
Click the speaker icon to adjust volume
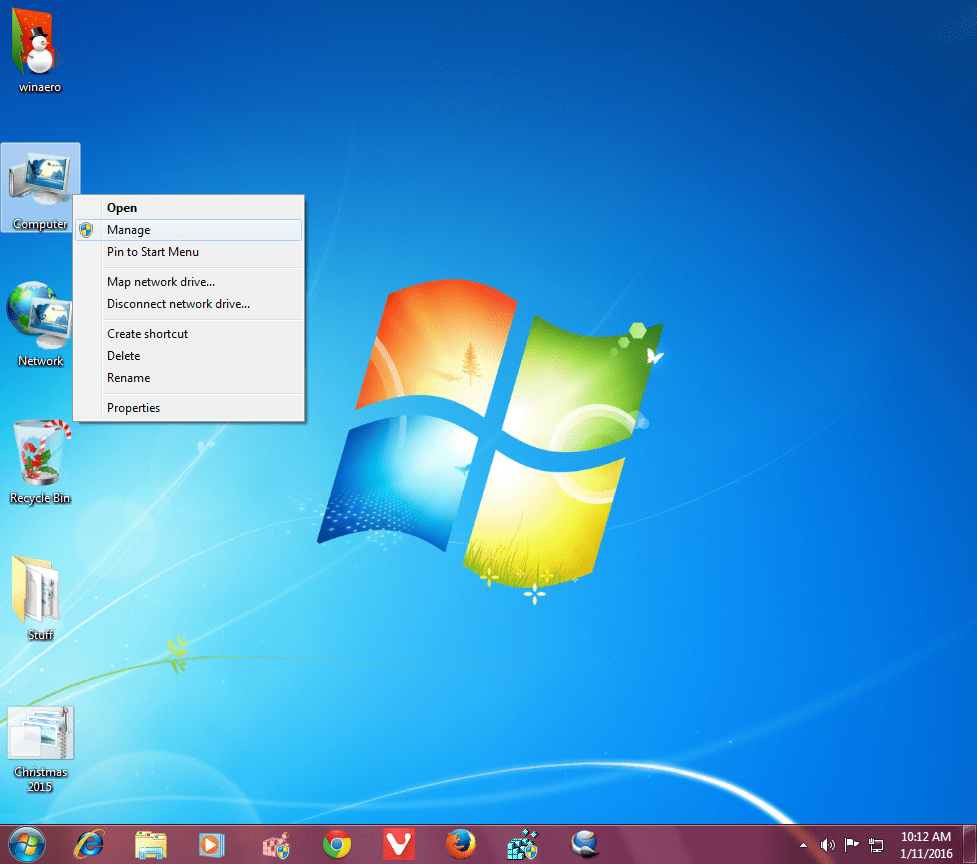pos(828,844)
